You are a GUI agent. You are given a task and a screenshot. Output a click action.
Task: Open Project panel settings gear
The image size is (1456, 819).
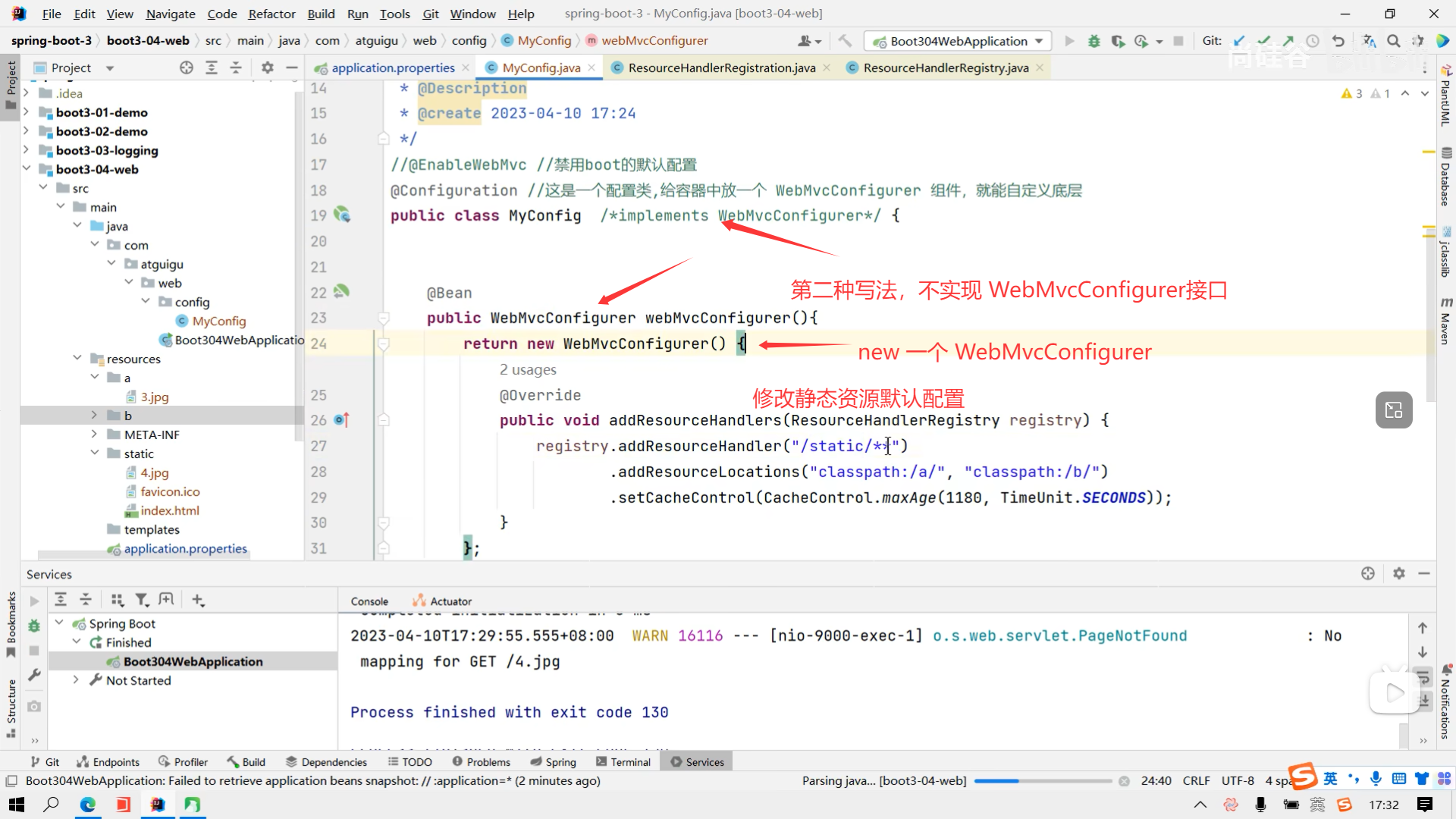pyautogui.click(x=267, y=67)
